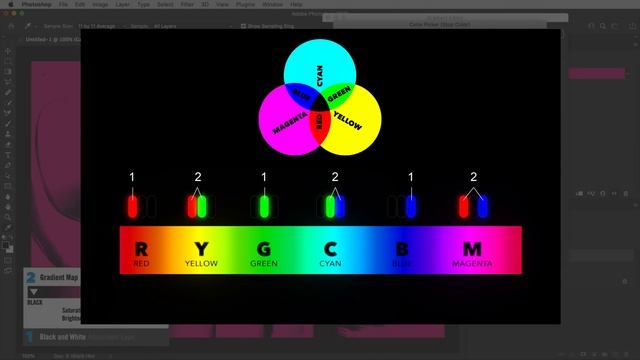Open the Type menu

click(x=143, y=4)
